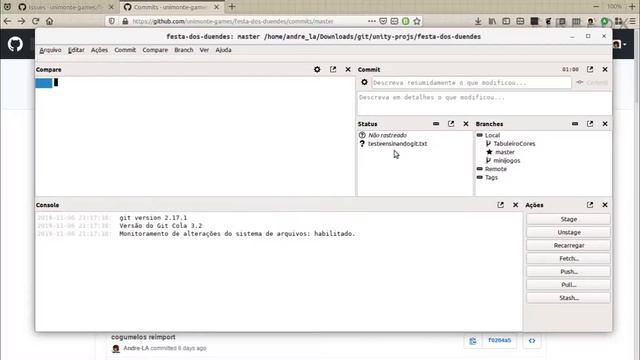
Task: Focus detailed commit description box
Action: click(x=484, y=103)
